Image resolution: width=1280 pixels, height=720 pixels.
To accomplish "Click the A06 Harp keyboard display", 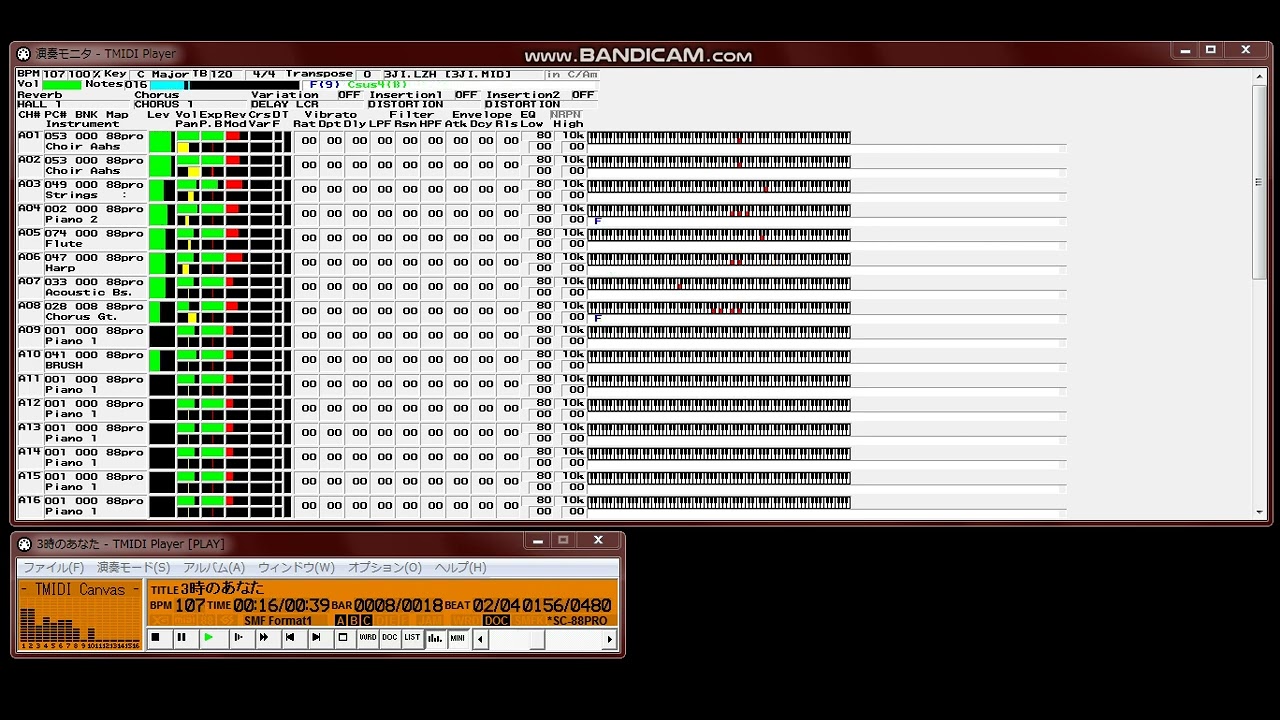I will point(719,259).
